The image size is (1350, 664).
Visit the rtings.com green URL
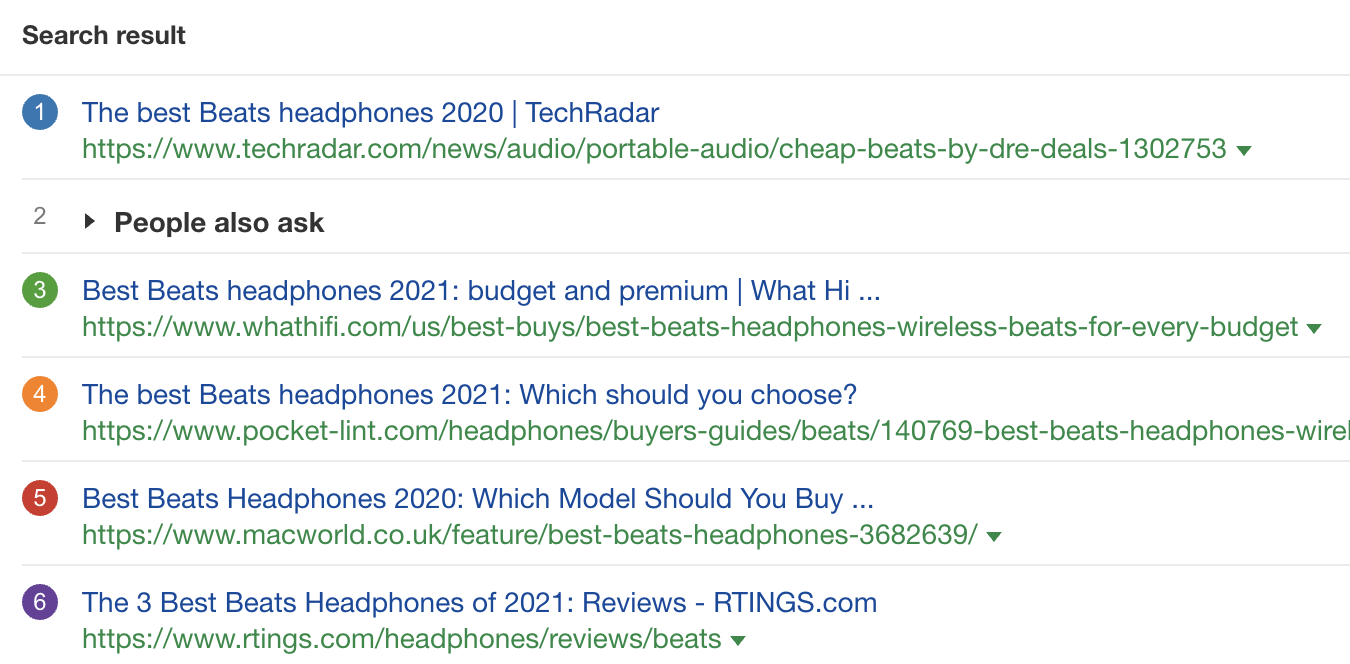tap(401, 640)
